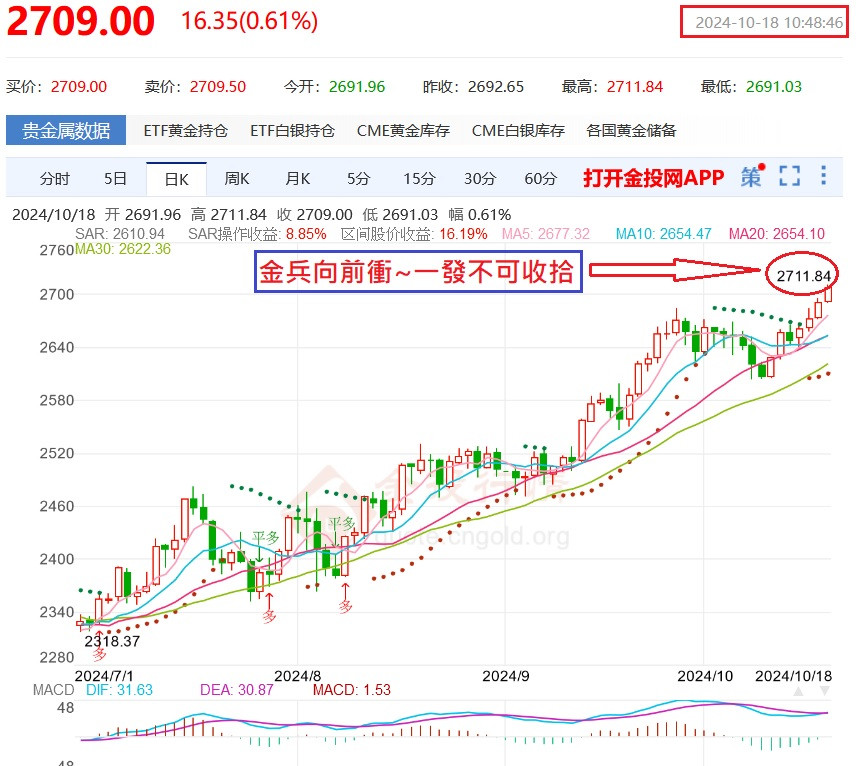Click the 2700 price axis label

point(56,294)
